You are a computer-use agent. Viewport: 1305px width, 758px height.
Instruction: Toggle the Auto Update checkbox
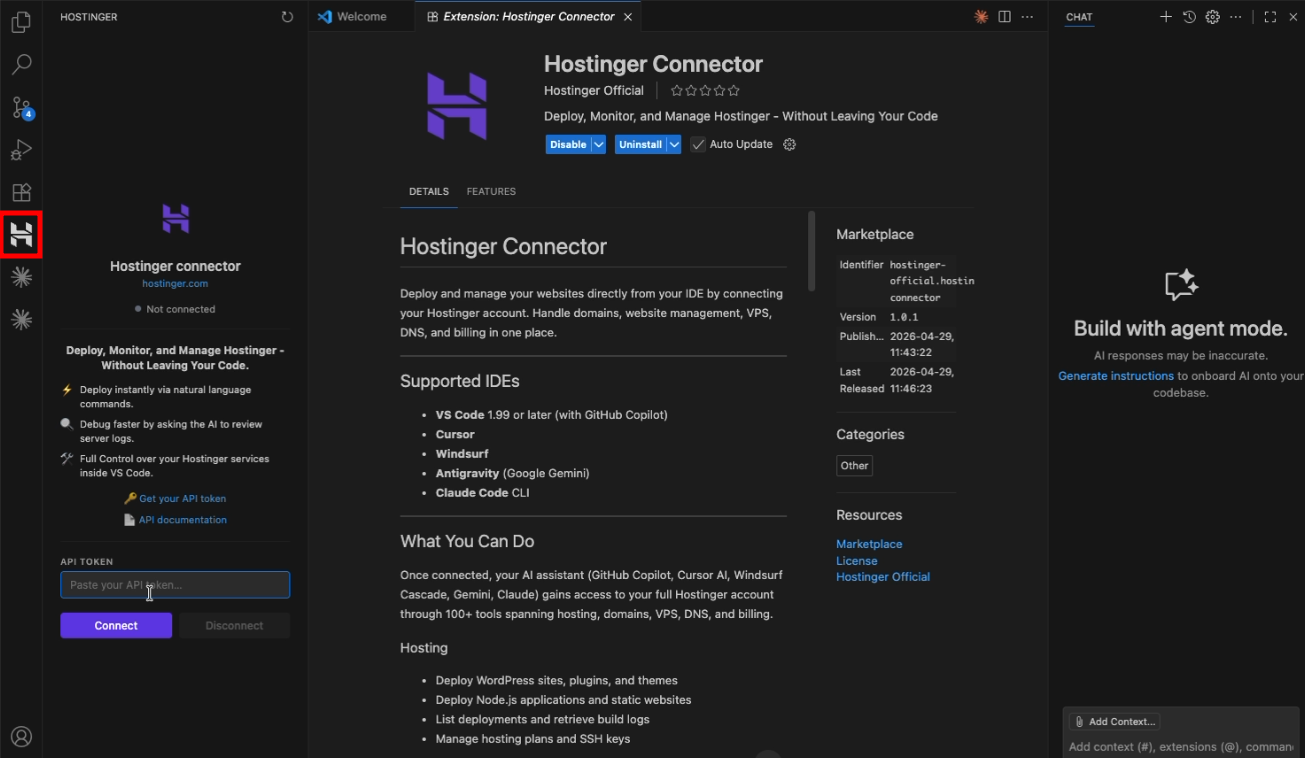coord(698,144)
